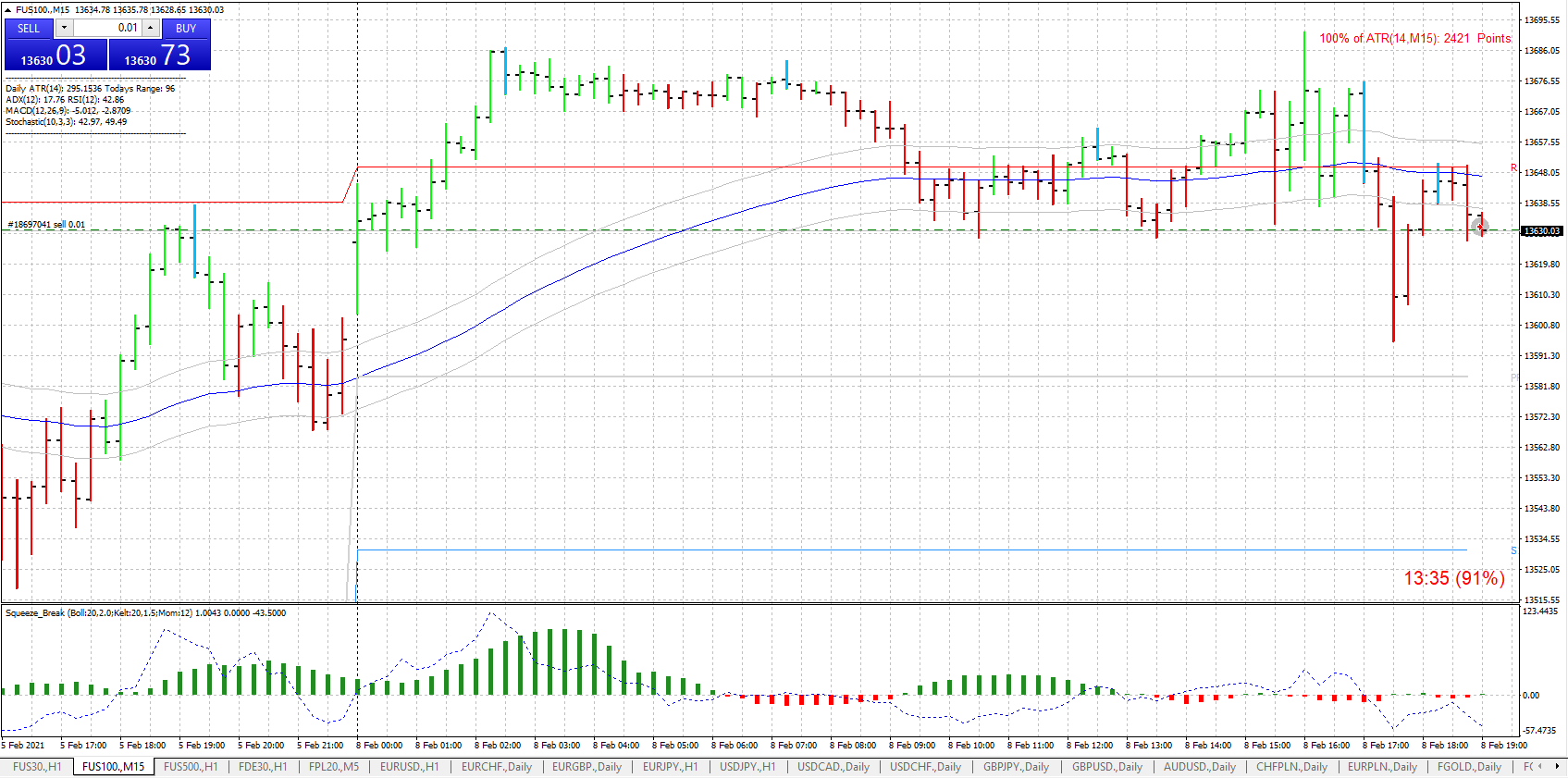
Task: Click the 8 Feb 00:00 time axis label
Action: [379, 746]
